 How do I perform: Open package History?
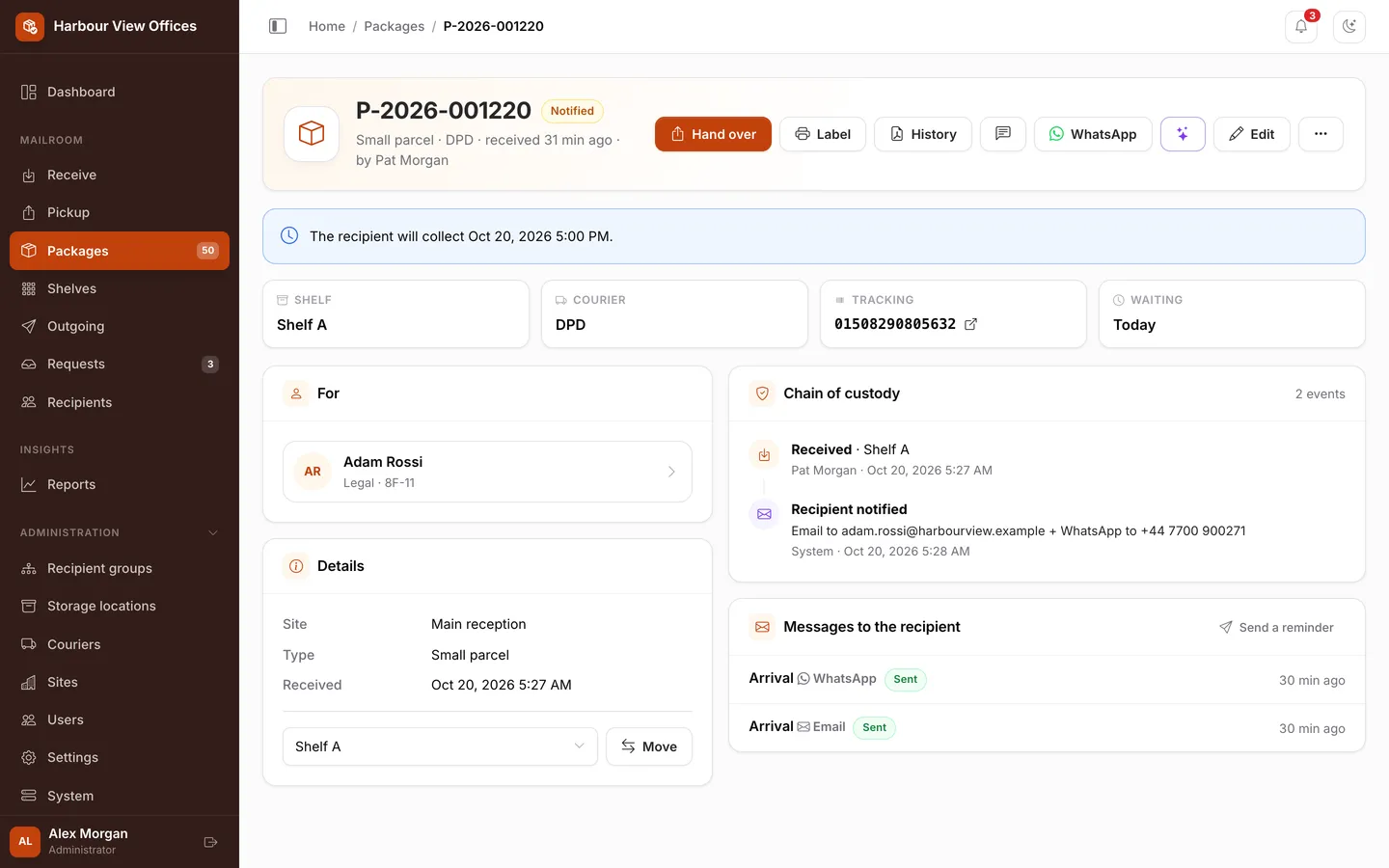923,134
